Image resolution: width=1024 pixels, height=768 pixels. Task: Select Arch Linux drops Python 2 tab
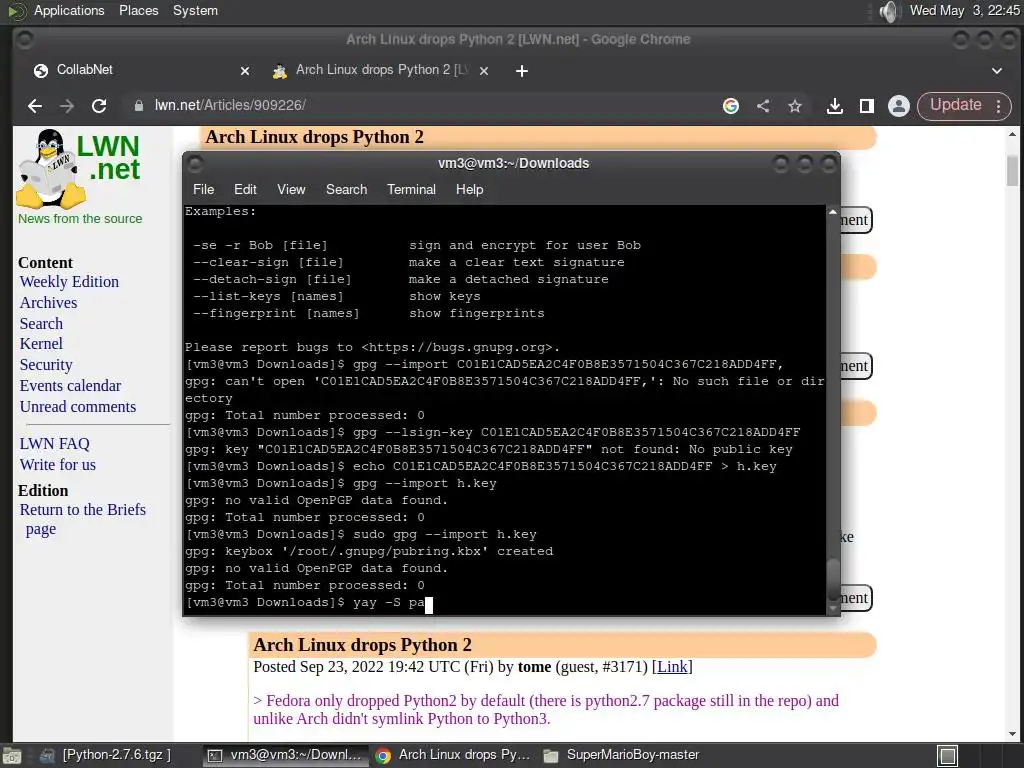click(x=381, y=70)
